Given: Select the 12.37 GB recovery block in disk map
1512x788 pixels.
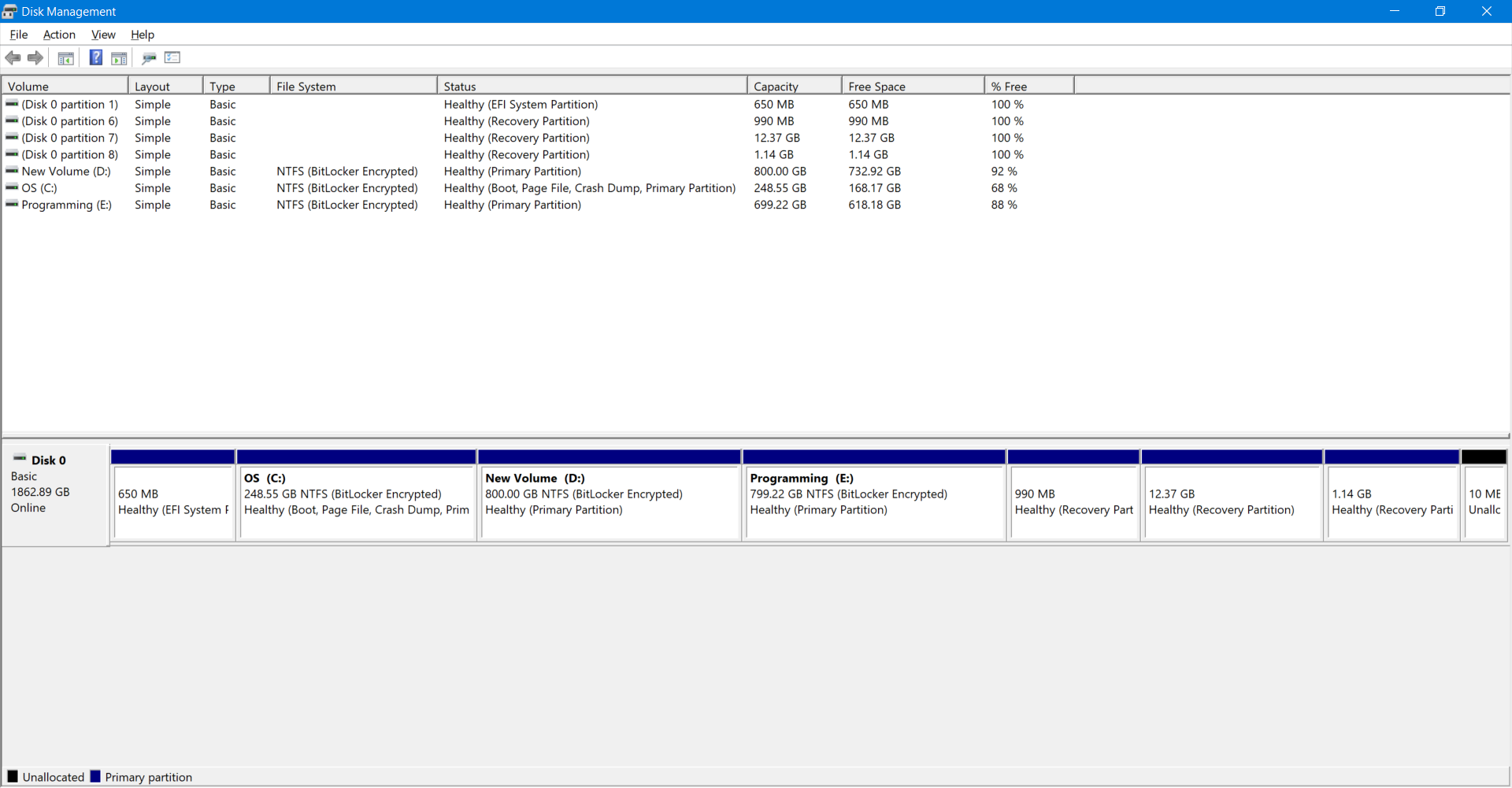Looking at the screenshot, I should [x=1232, y=495].
